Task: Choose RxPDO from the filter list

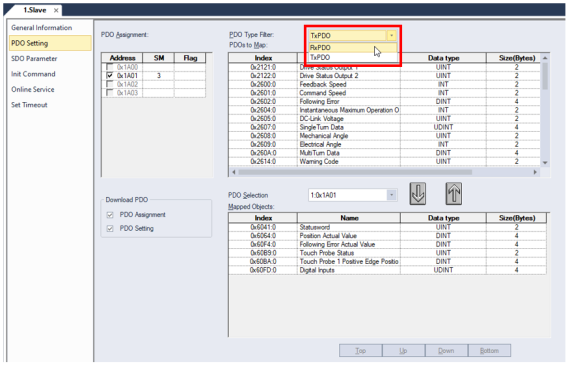Action: click(x=353, y=47)
